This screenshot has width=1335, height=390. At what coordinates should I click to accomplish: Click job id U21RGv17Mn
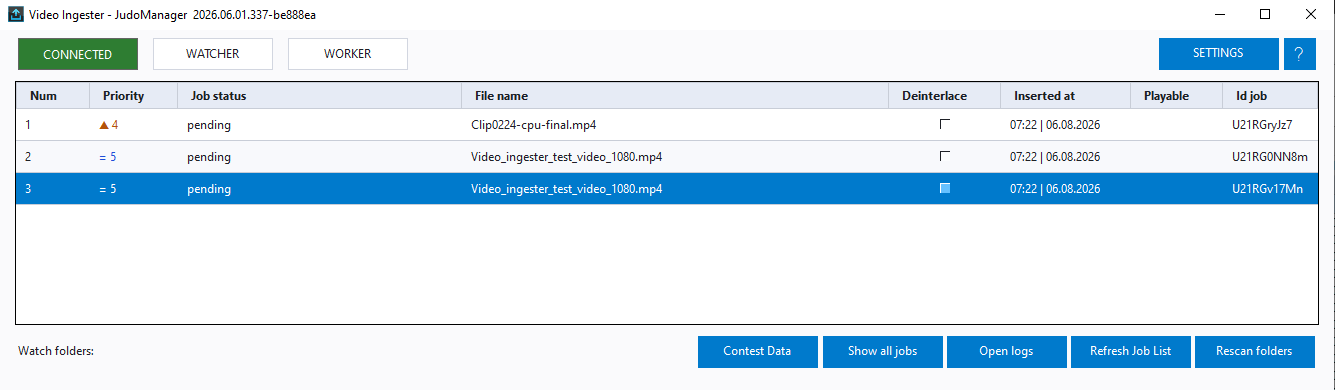pos(1268,189)
